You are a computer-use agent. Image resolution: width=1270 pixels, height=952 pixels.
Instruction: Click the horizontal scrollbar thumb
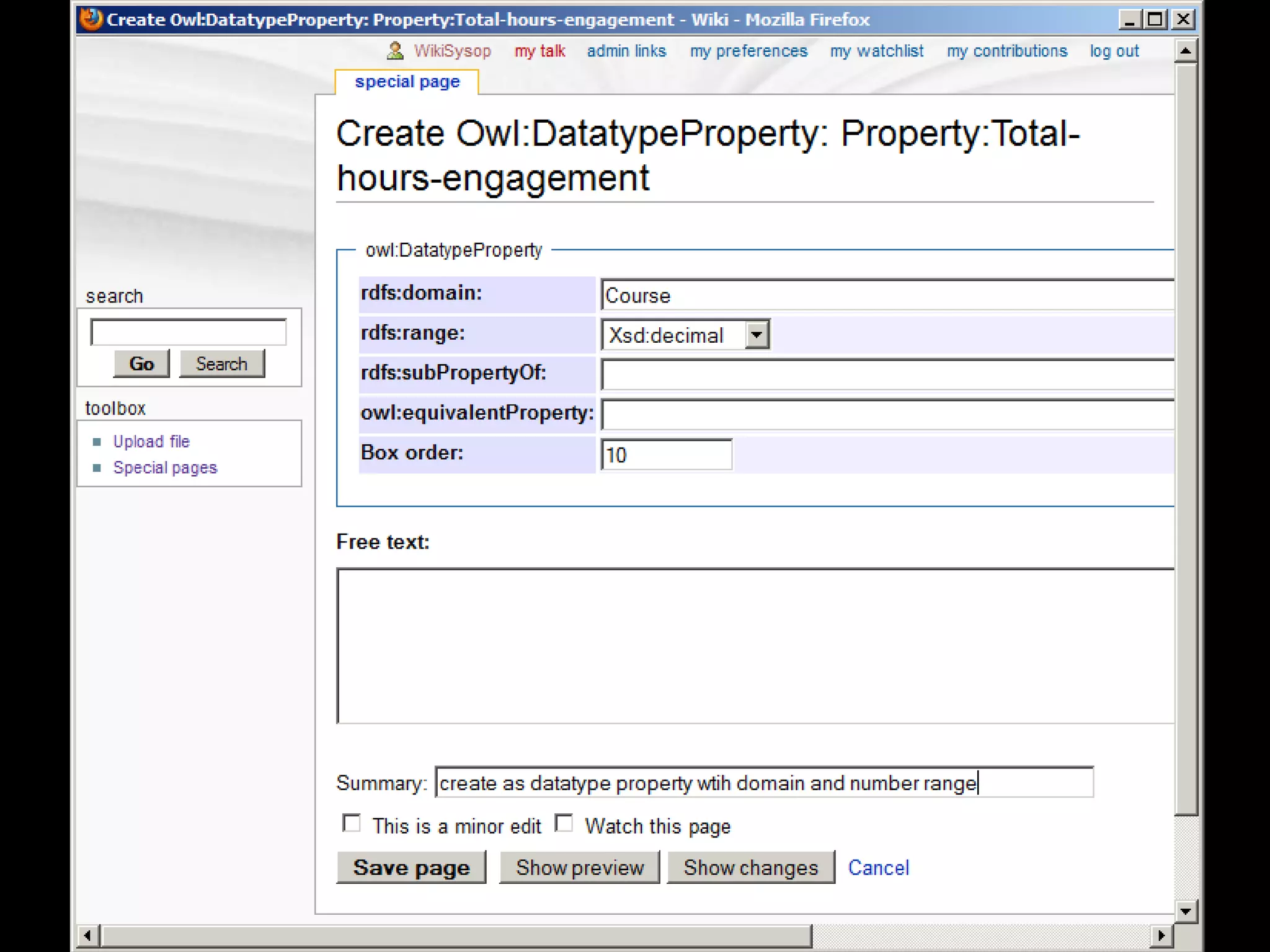[x=456, y=935]
